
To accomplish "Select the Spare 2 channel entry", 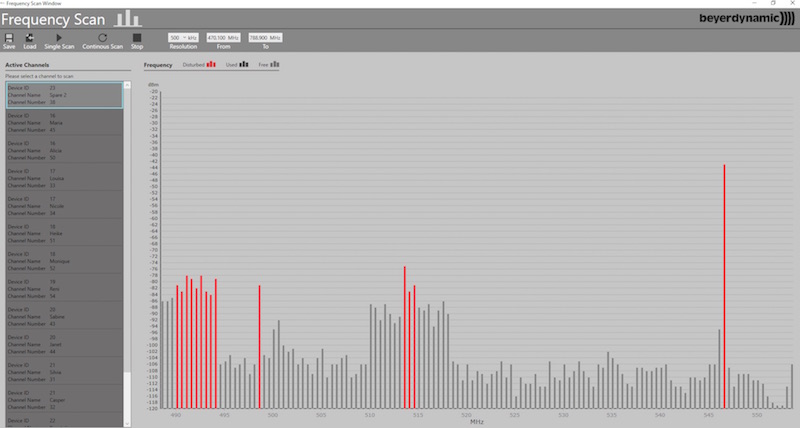I will (x=63, y=95).
